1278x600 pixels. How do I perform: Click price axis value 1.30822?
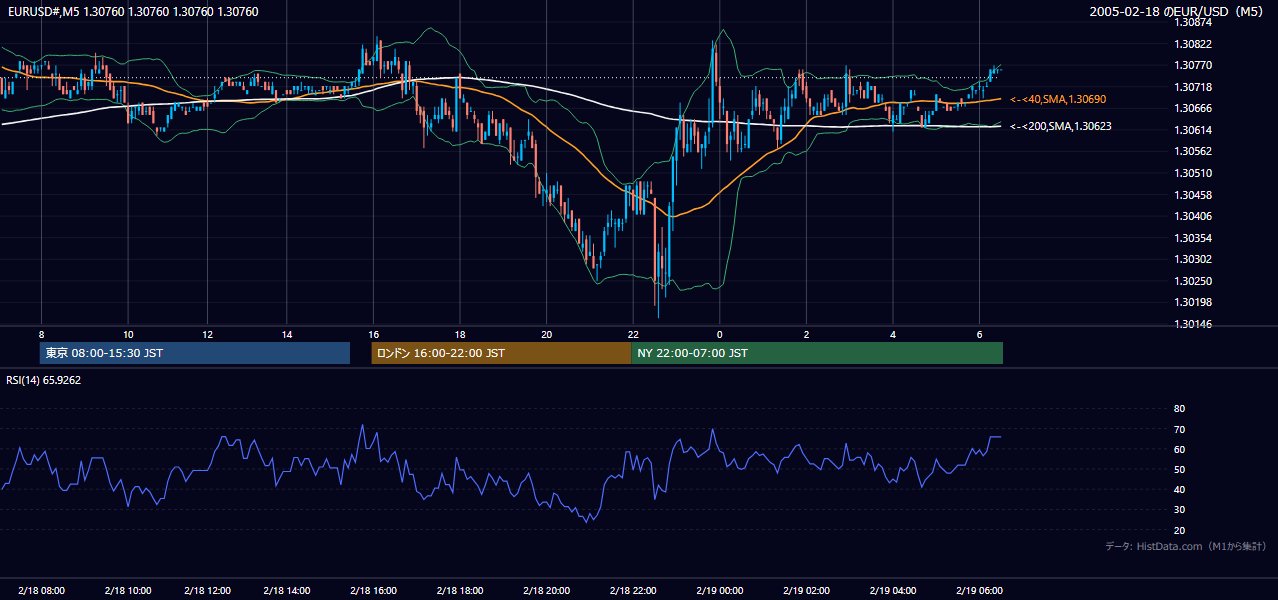click(x=1193, y=44)
